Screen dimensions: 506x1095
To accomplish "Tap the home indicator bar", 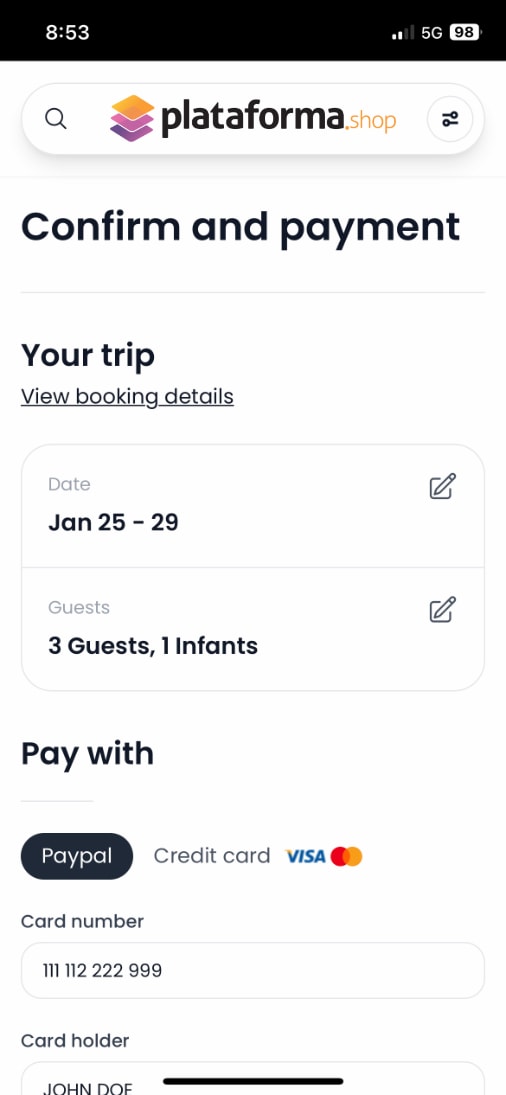I will click(x=253, y=1081).
